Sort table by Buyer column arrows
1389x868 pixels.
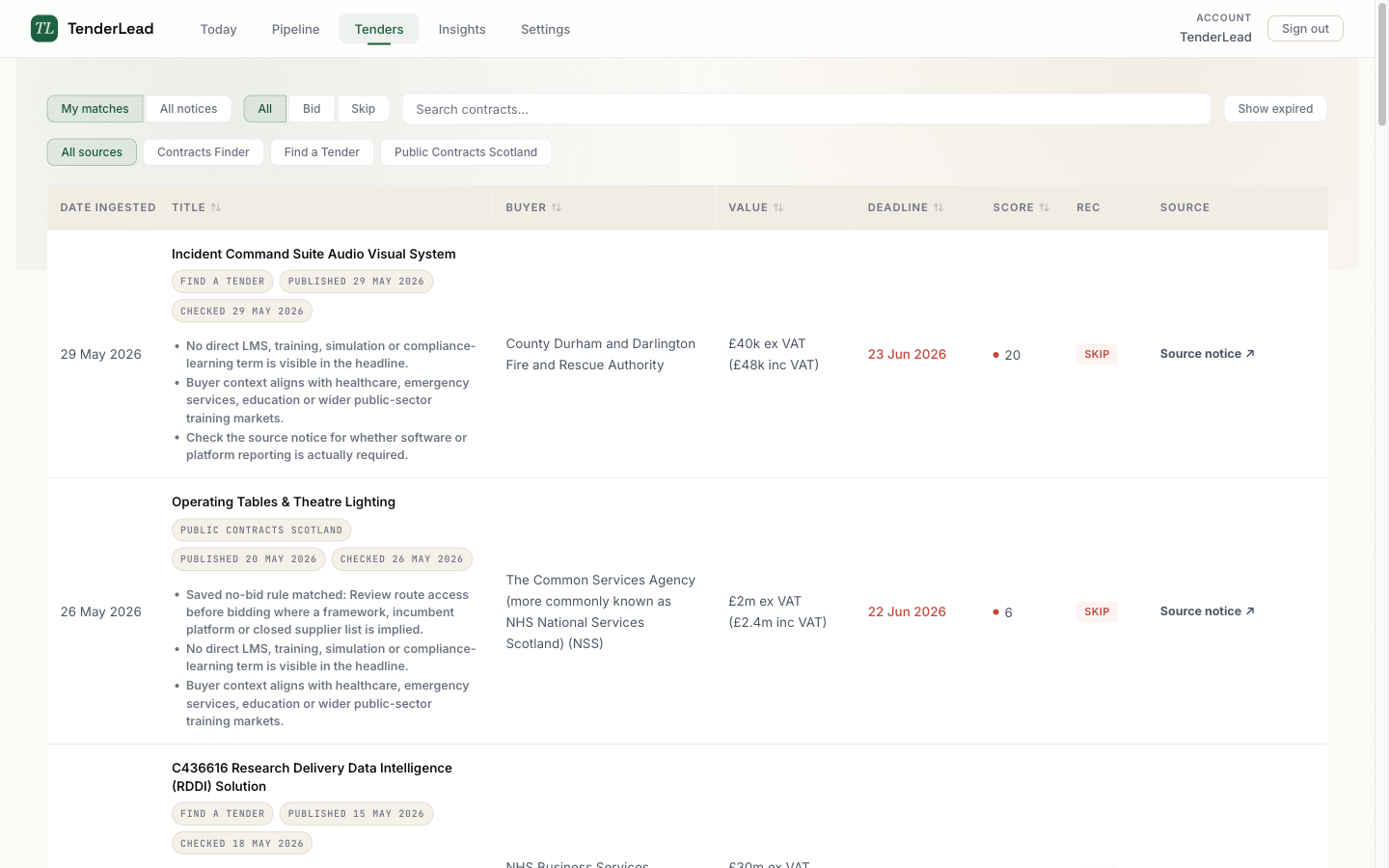(x=557, y=207)
